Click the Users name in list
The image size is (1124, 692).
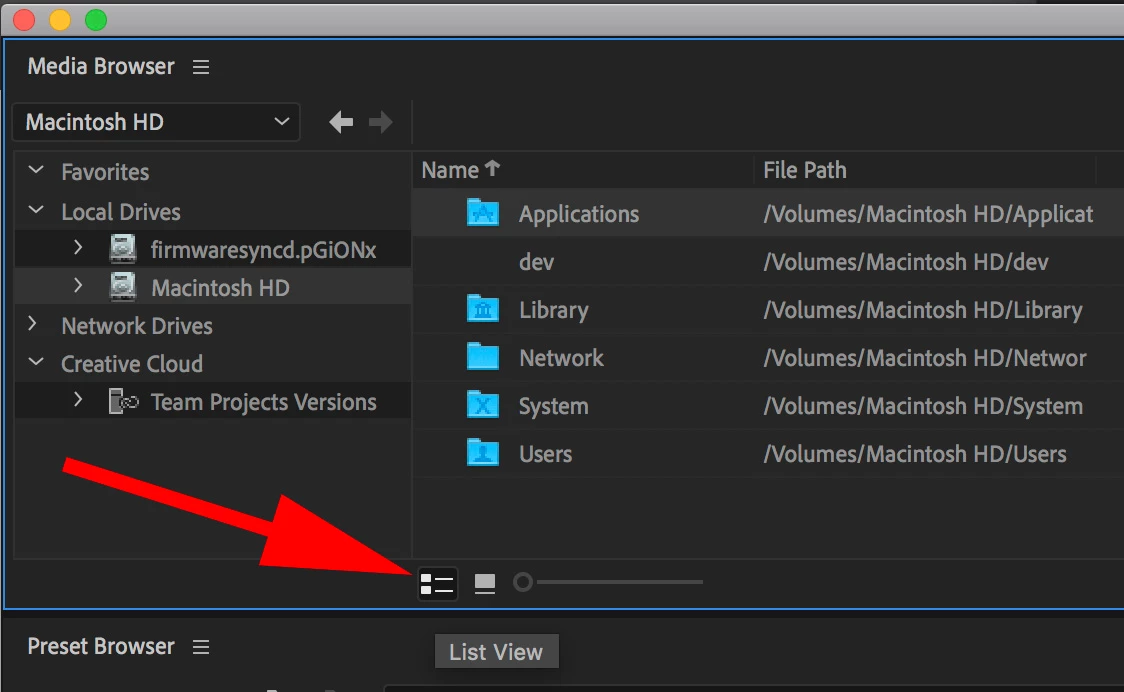pos(546,455)
